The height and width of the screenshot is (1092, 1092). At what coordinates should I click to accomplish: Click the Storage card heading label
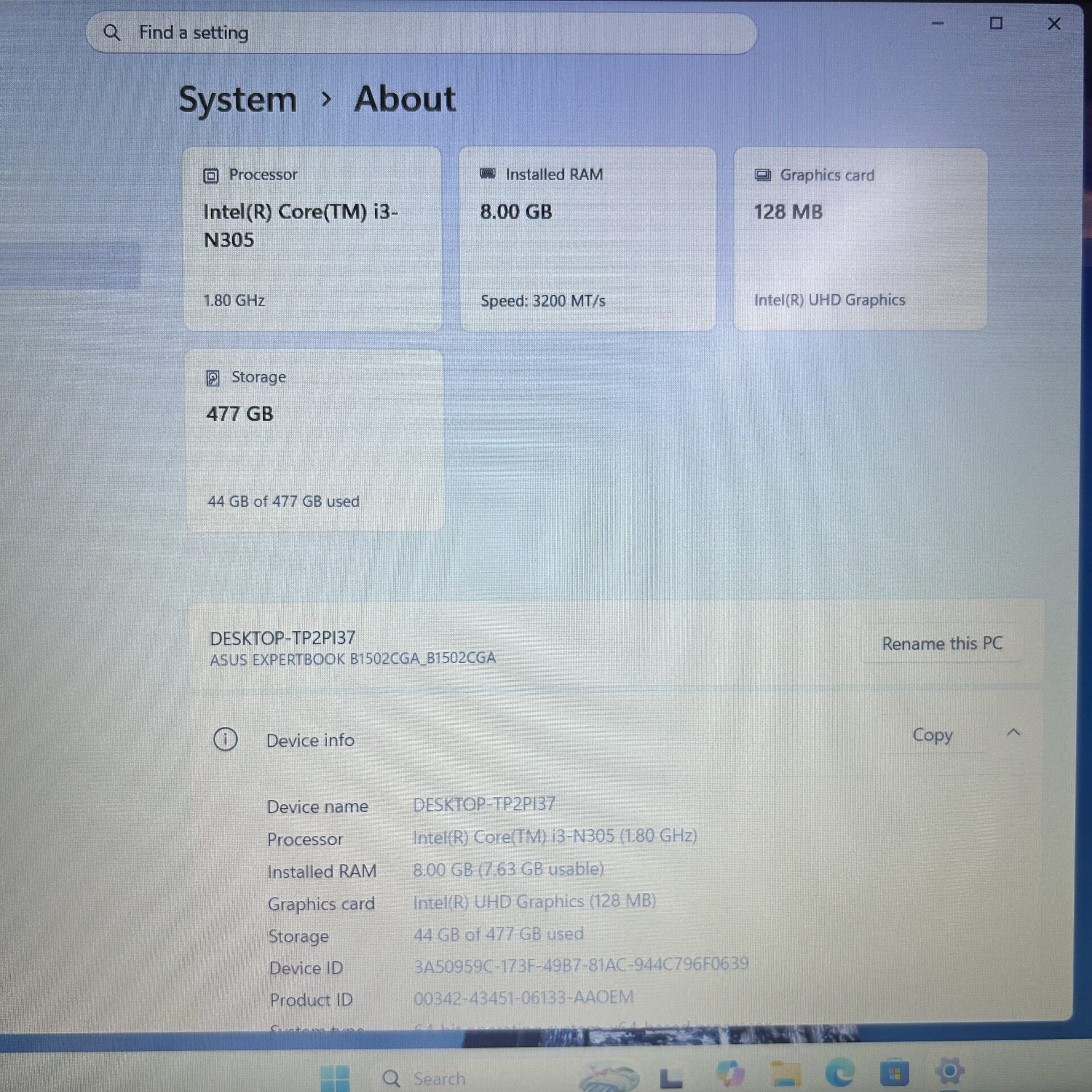pos(258,377)
